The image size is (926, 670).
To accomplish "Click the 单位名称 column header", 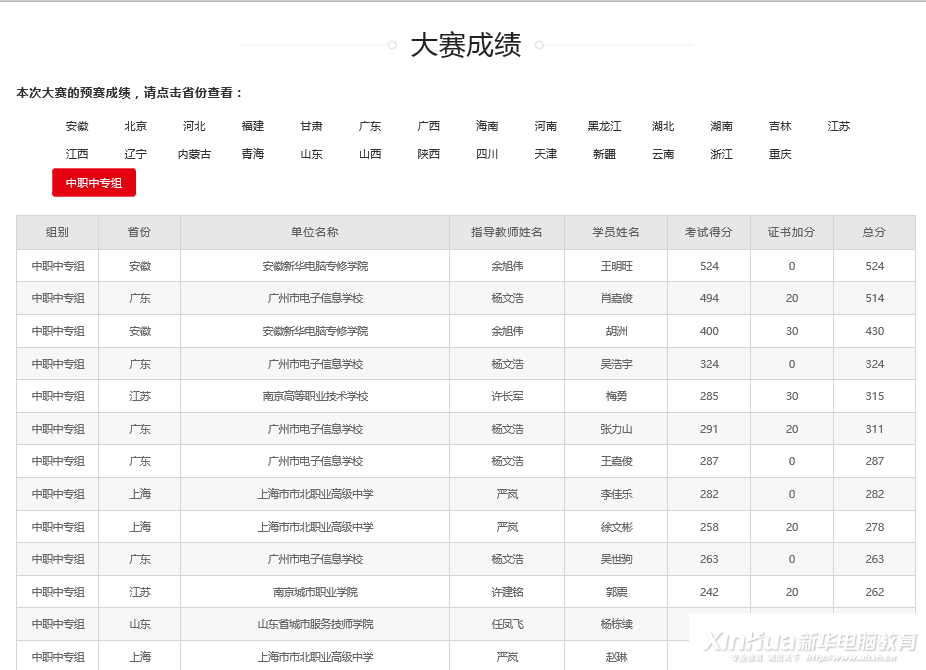I will 315,232.
